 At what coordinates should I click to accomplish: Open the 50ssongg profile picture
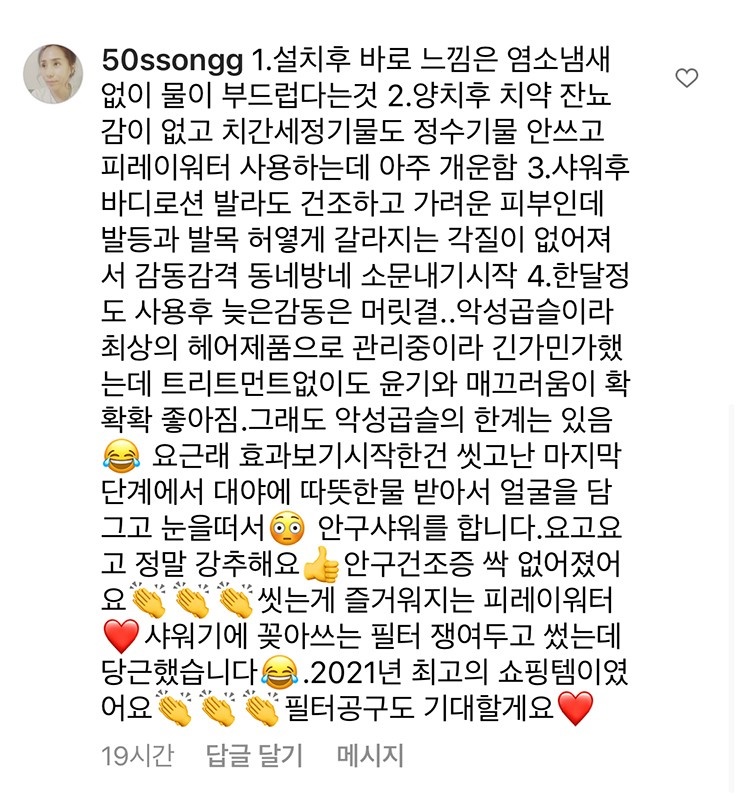pyautogui.click(x=53, y=74)
